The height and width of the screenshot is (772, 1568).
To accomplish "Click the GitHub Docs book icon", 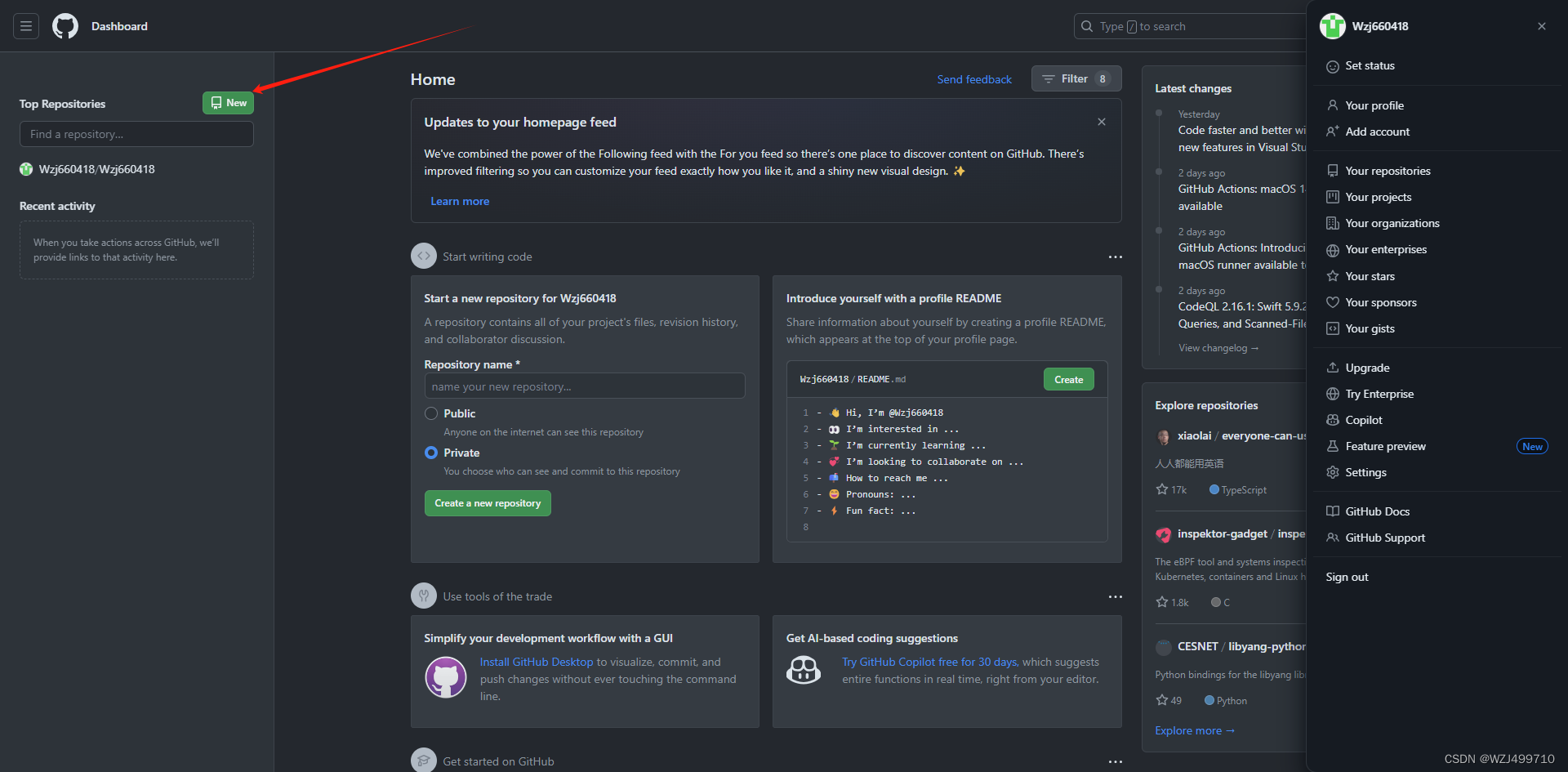I will tap(1333, 511).
